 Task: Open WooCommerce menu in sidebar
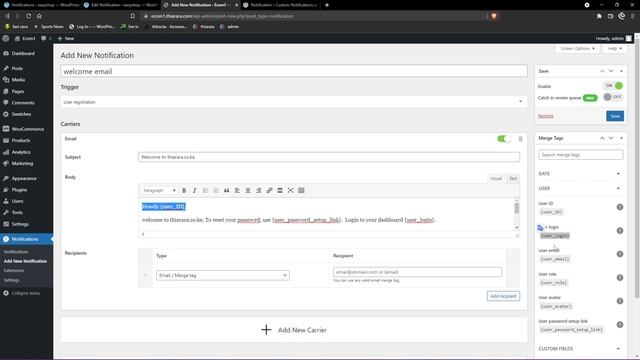click(27, 129)
